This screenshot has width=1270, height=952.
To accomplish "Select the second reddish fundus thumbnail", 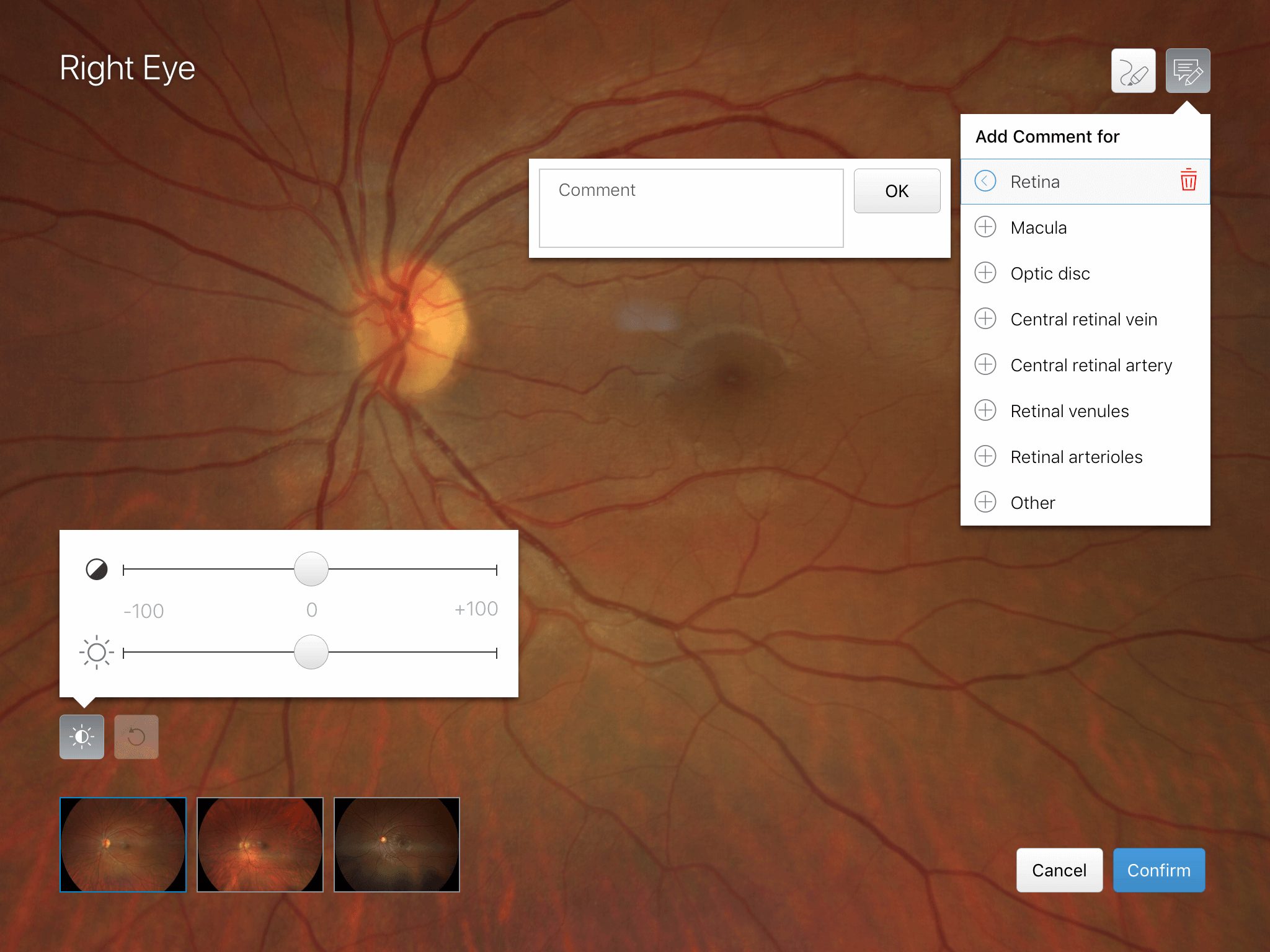I will [260, 845].
